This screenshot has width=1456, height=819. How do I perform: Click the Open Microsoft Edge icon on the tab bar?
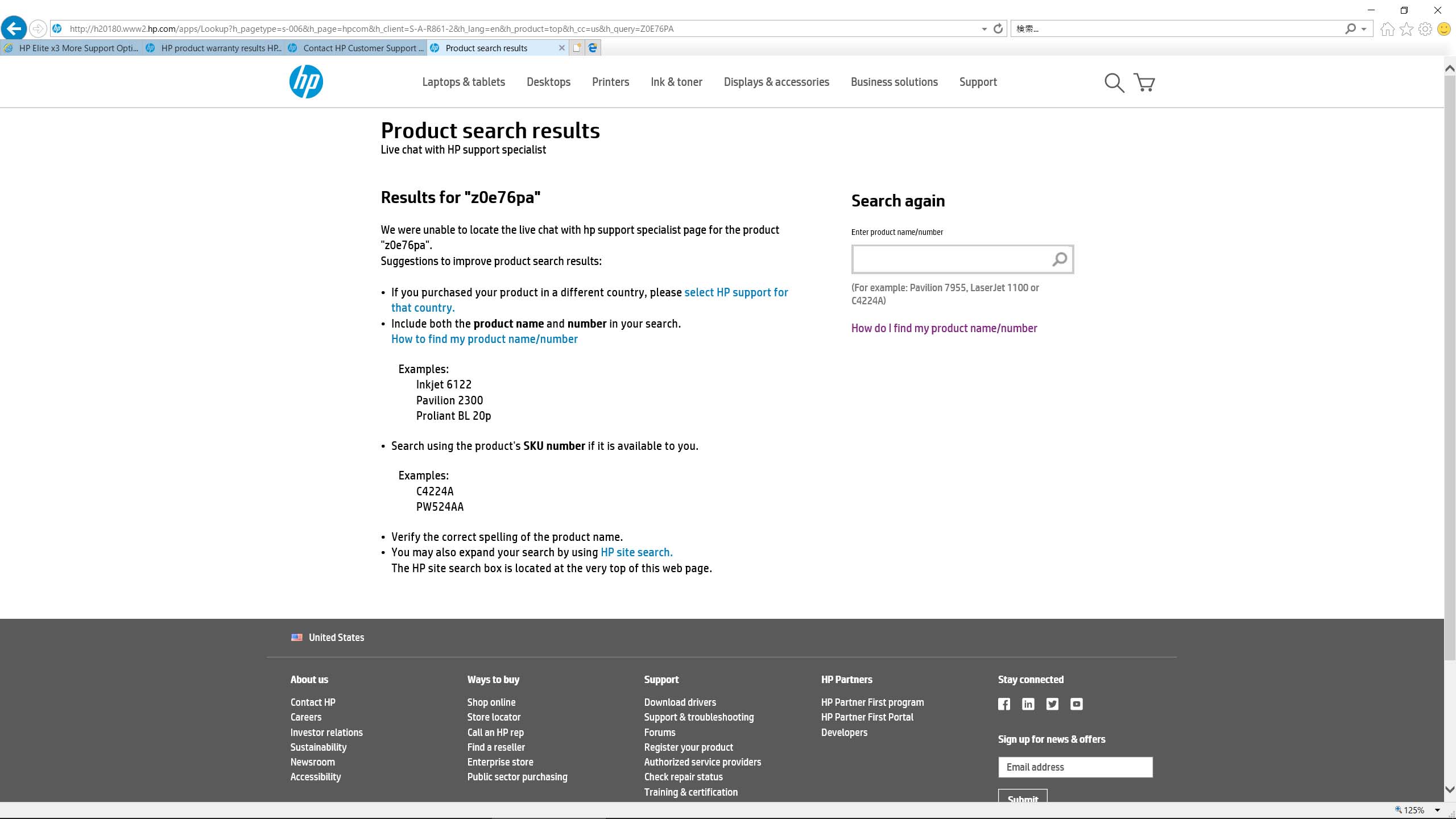[593, 48]
